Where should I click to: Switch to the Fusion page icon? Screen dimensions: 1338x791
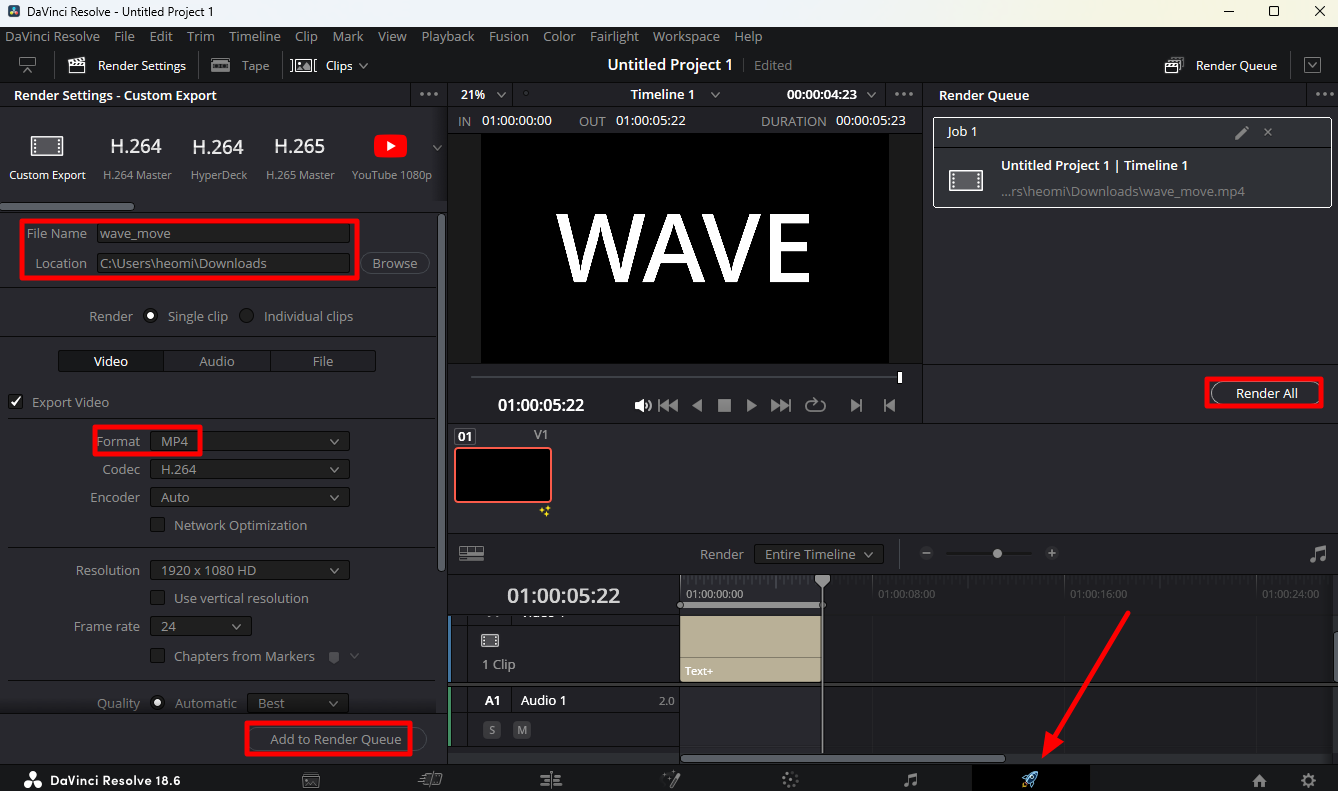[x=671, y=779]
